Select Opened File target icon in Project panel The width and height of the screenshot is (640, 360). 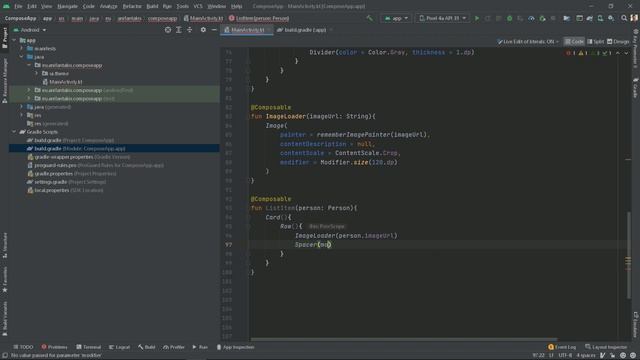168,30
